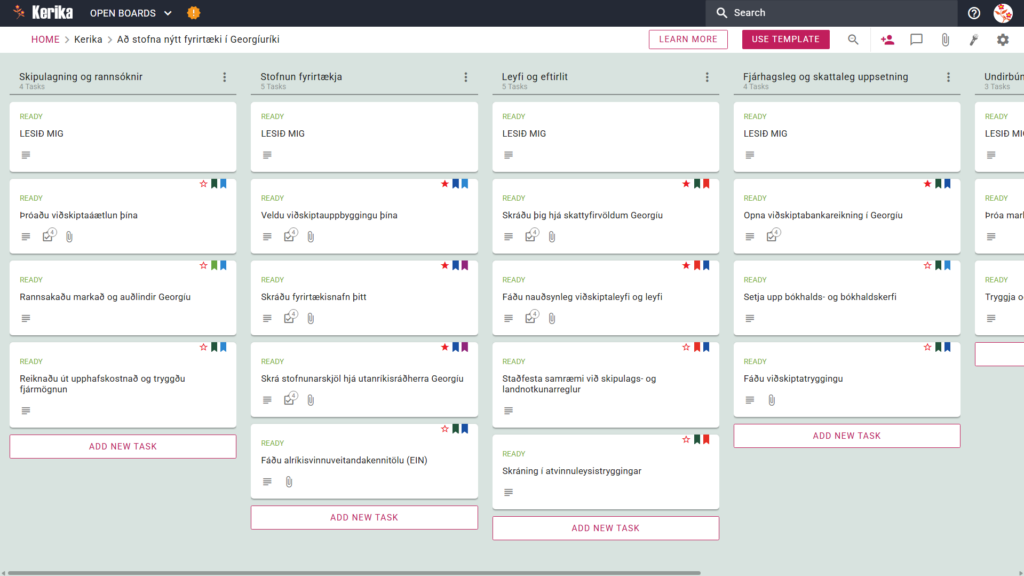Open Stofnun fyrirtækja column menu

466,77
